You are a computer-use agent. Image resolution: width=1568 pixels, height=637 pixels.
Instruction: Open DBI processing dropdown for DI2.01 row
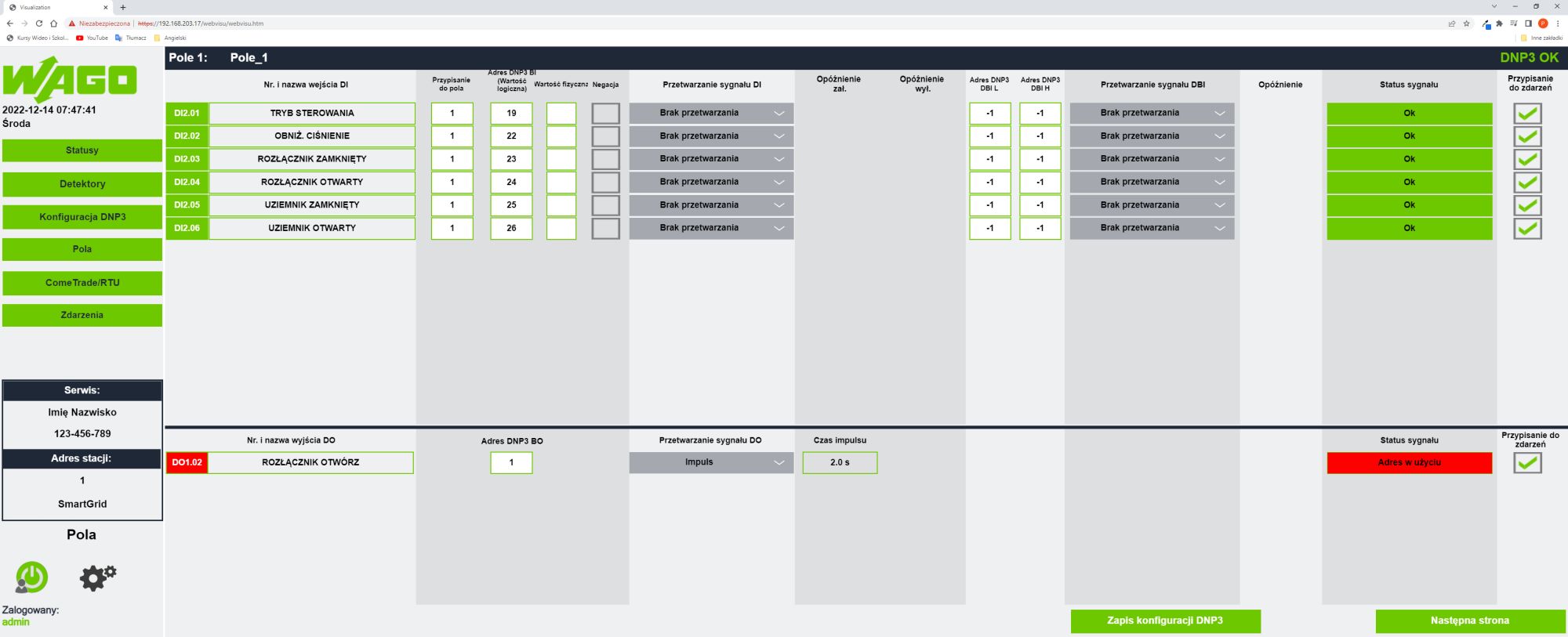pyautogui.click(x=1152, y=113)
